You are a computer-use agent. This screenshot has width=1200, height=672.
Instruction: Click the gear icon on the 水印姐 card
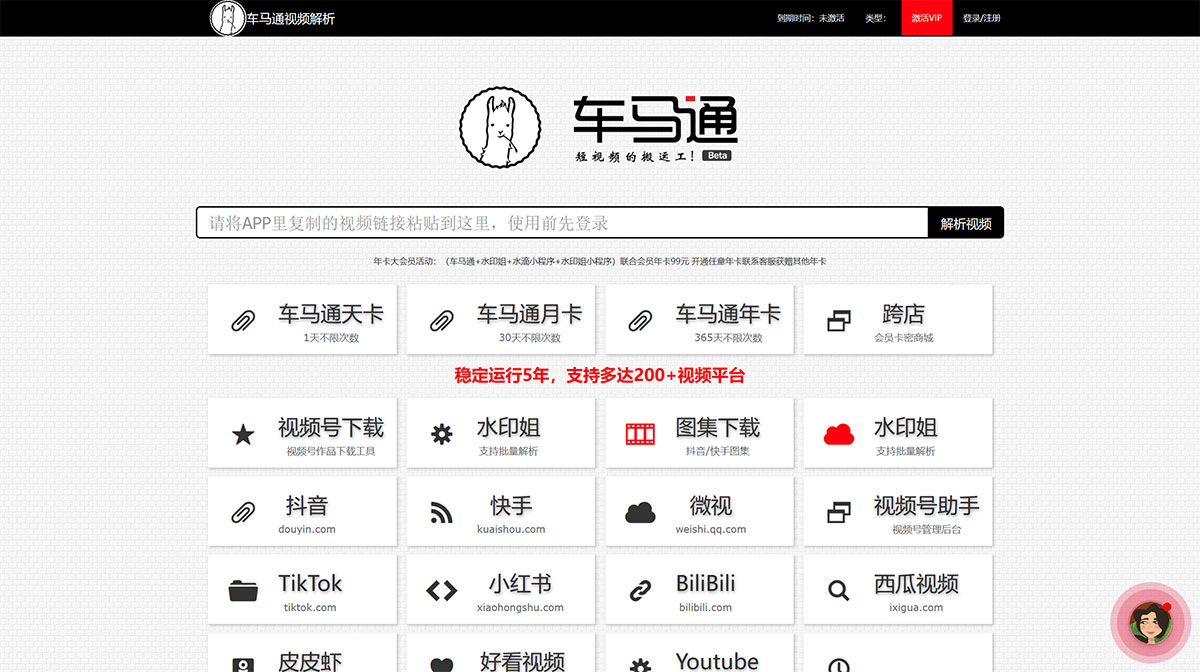[x=440, y=432]
